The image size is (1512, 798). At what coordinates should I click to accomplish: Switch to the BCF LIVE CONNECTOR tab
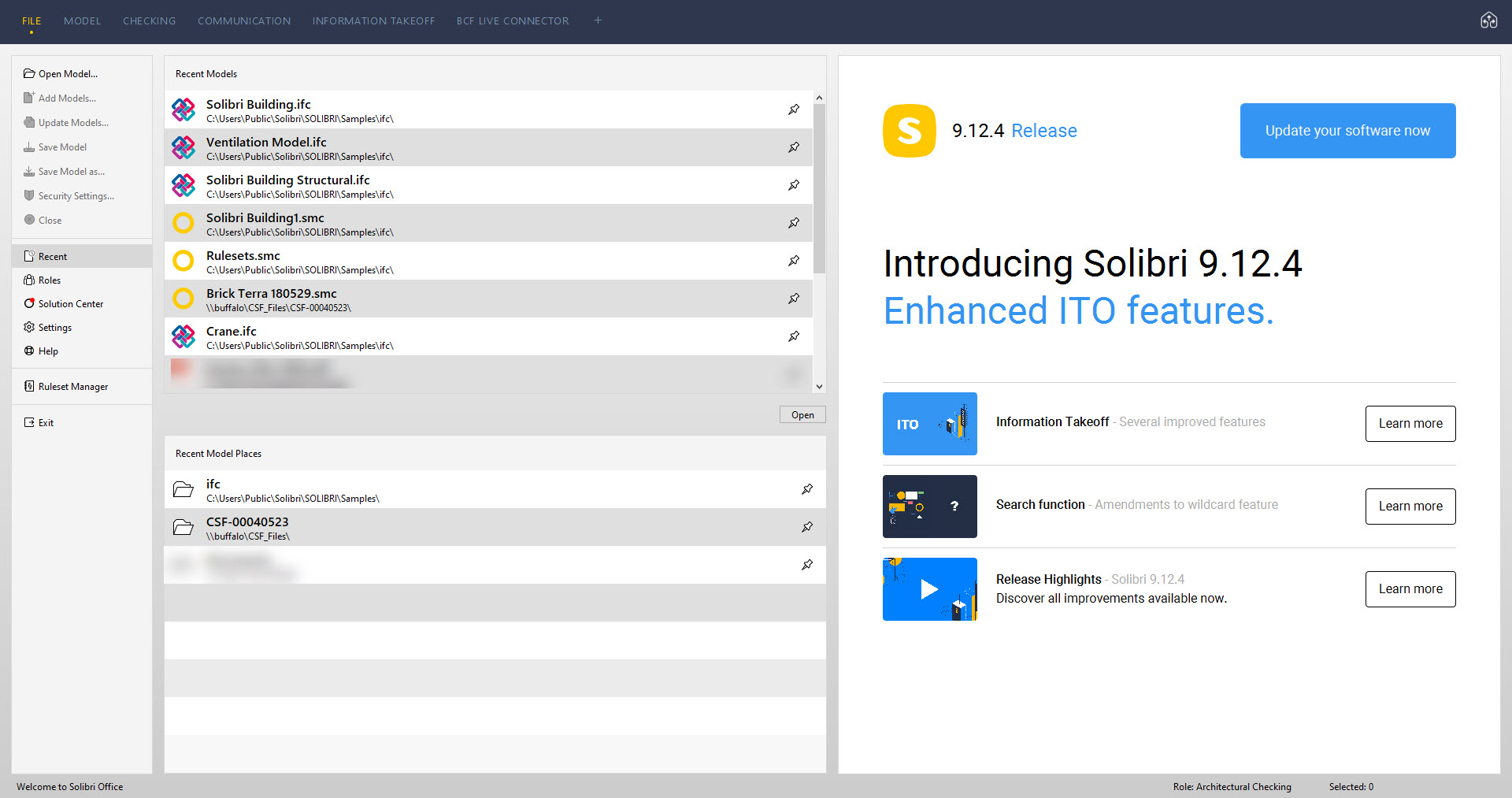tap(513, 20)
